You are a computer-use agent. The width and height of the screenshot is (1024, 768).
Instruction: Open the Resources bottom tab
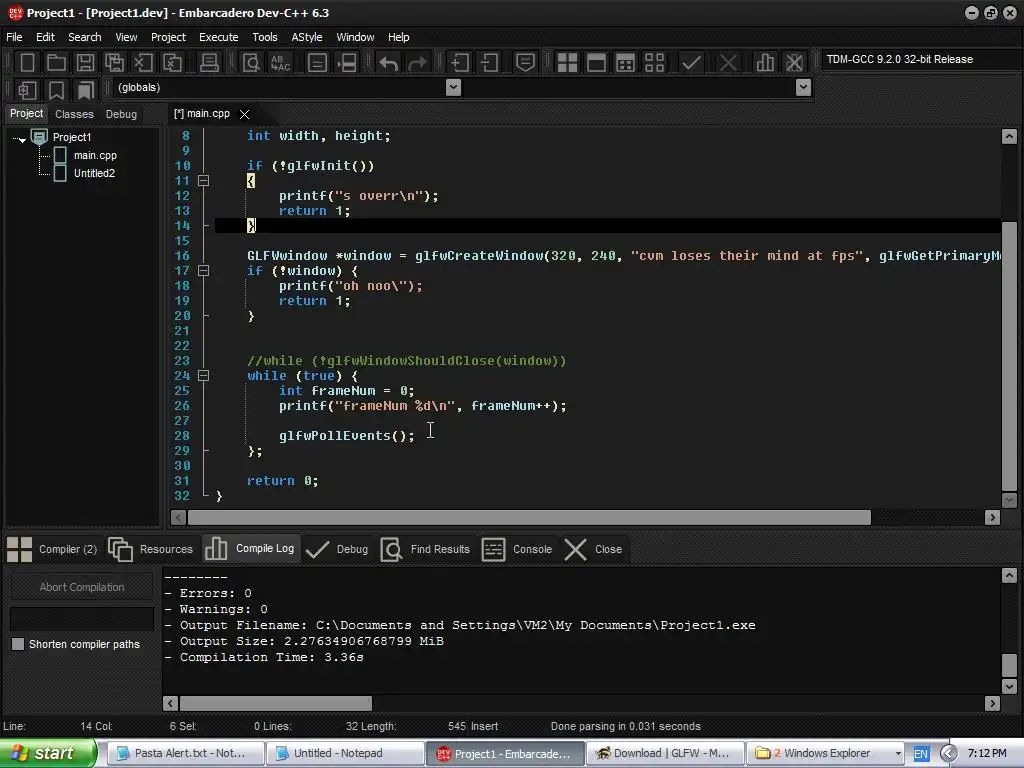pyautogui.click(x=151, y=549)
